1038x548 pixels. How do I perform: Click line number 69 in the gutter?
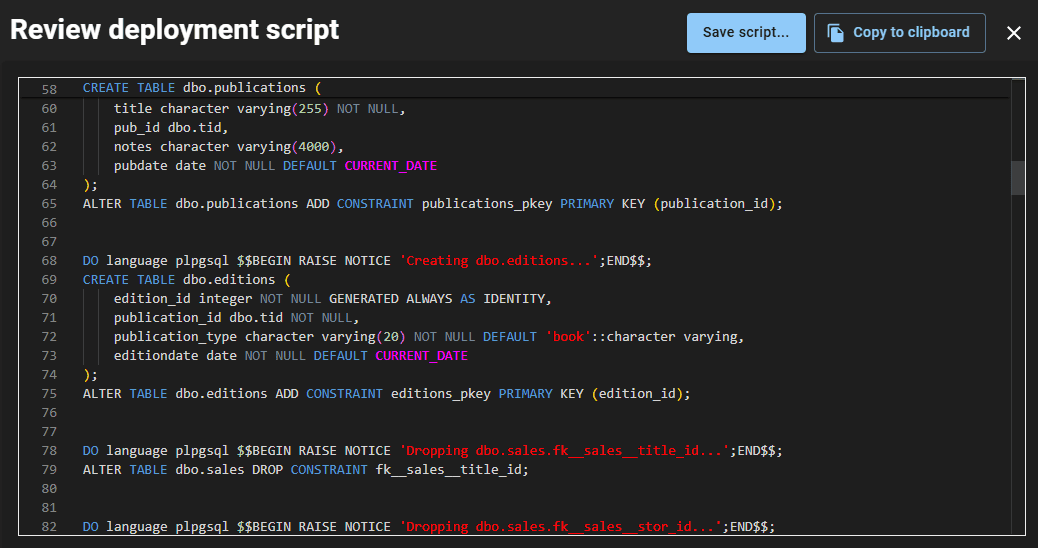coord(49,280)
